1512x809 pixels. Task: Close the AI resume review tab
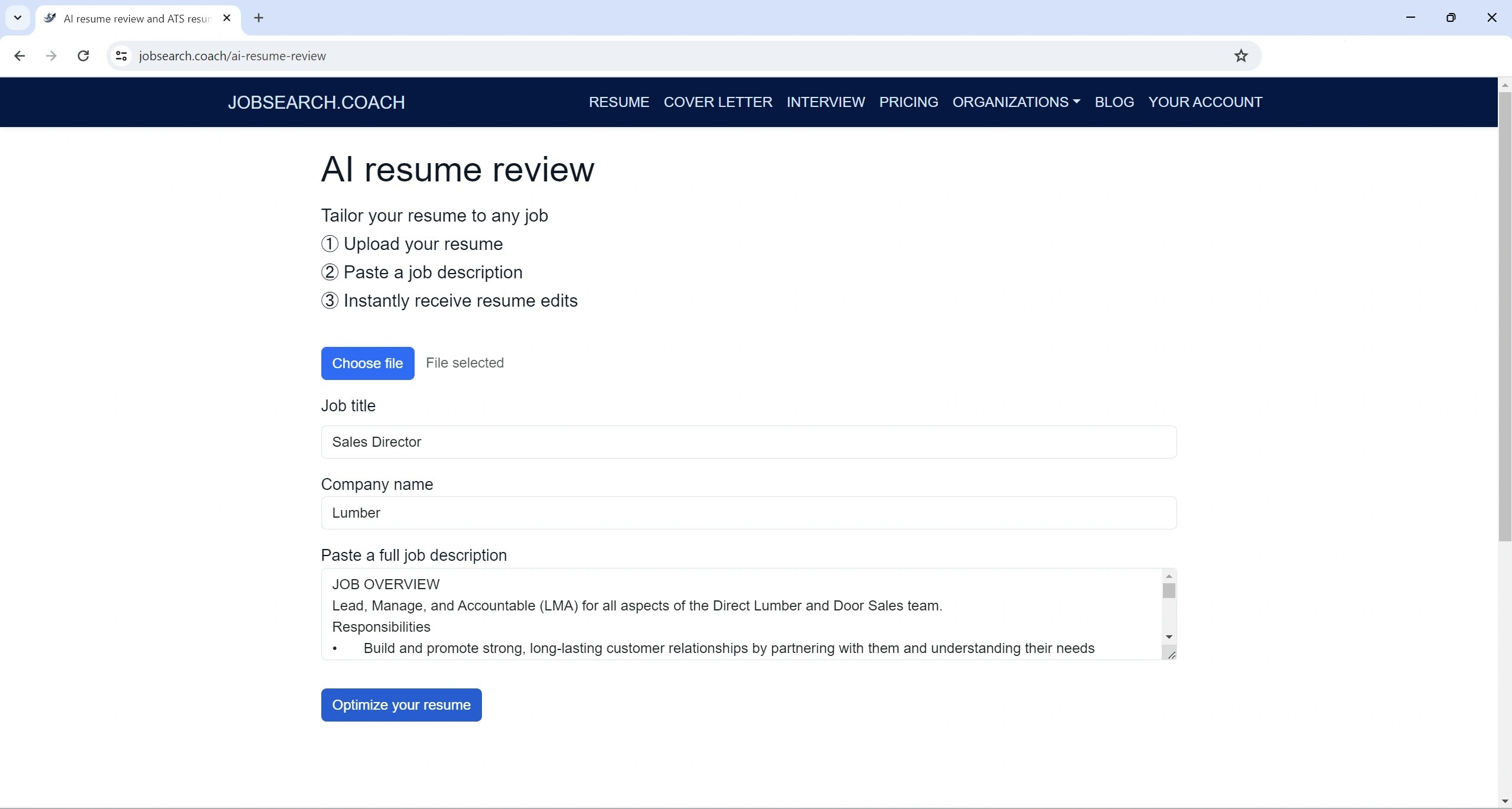click(x=227, y=18)
